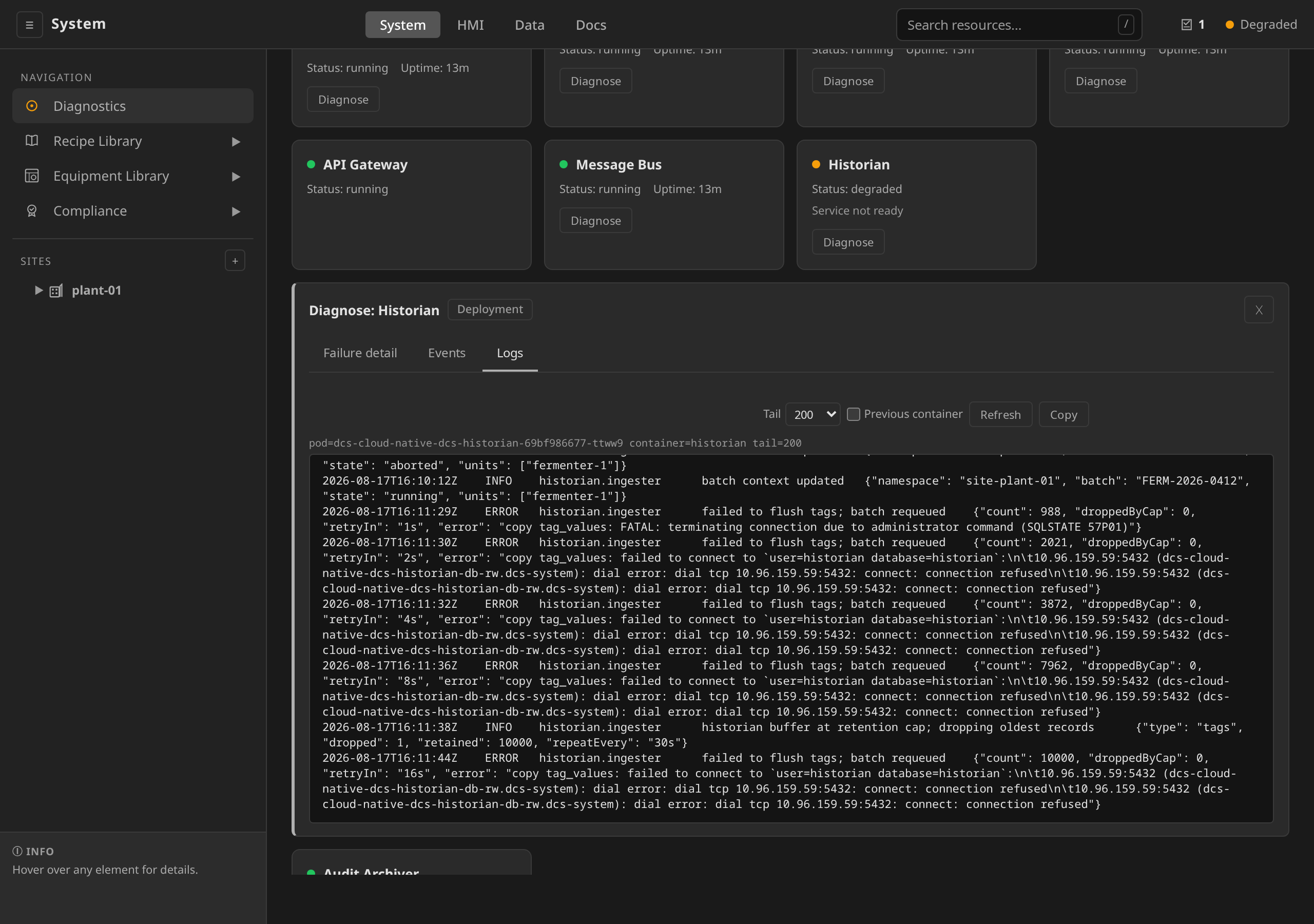The height and width of the screenshot is (924, 1314).
Task: Click the Degraded status label
Action: pos(1268,25)
